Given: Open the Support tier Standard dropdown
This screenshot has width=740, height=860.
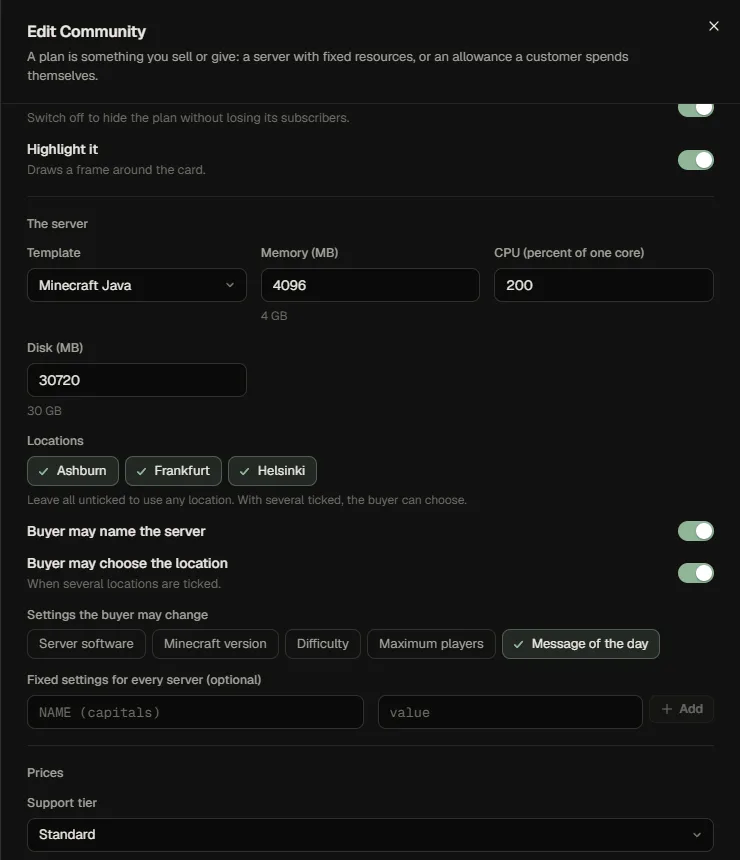Looking at the screenshot, I should click(x=370, y=834).
